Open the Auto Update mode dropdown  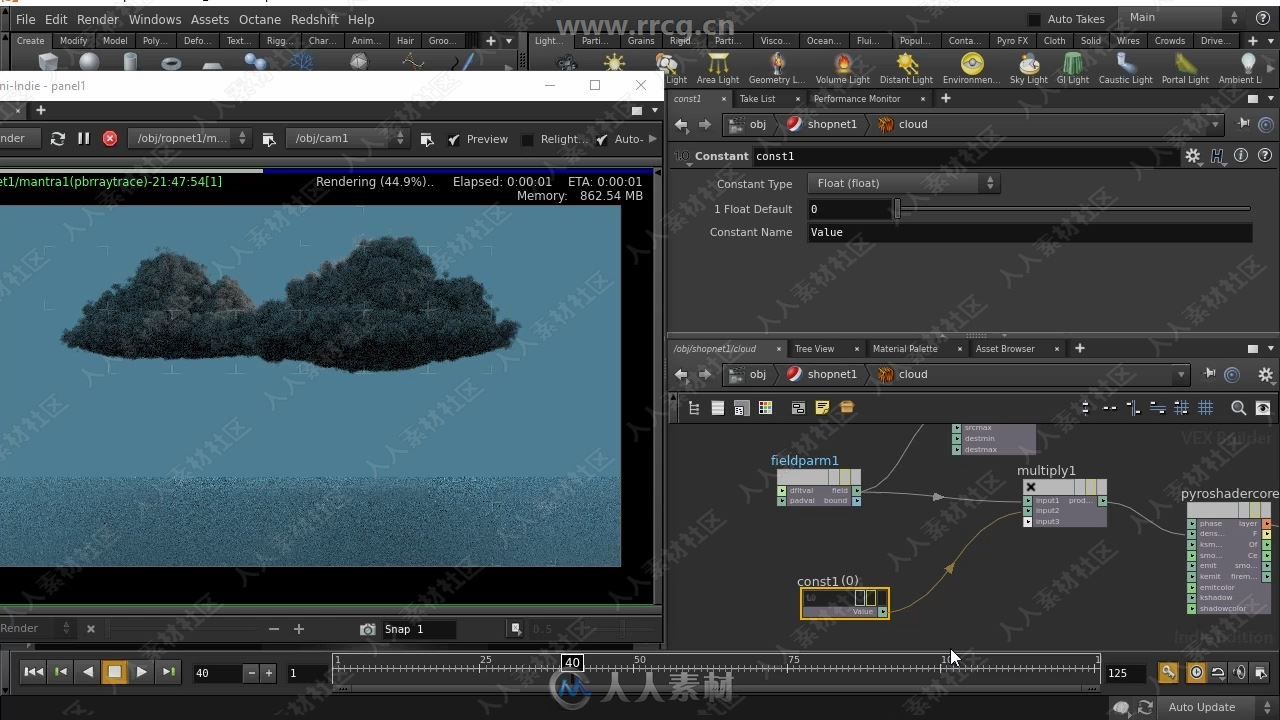(x=1218, y=707)
